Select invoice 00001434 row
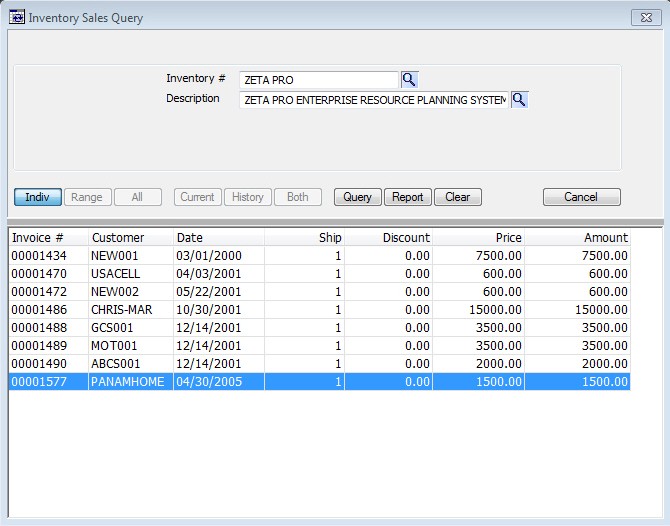 (320, 256)
